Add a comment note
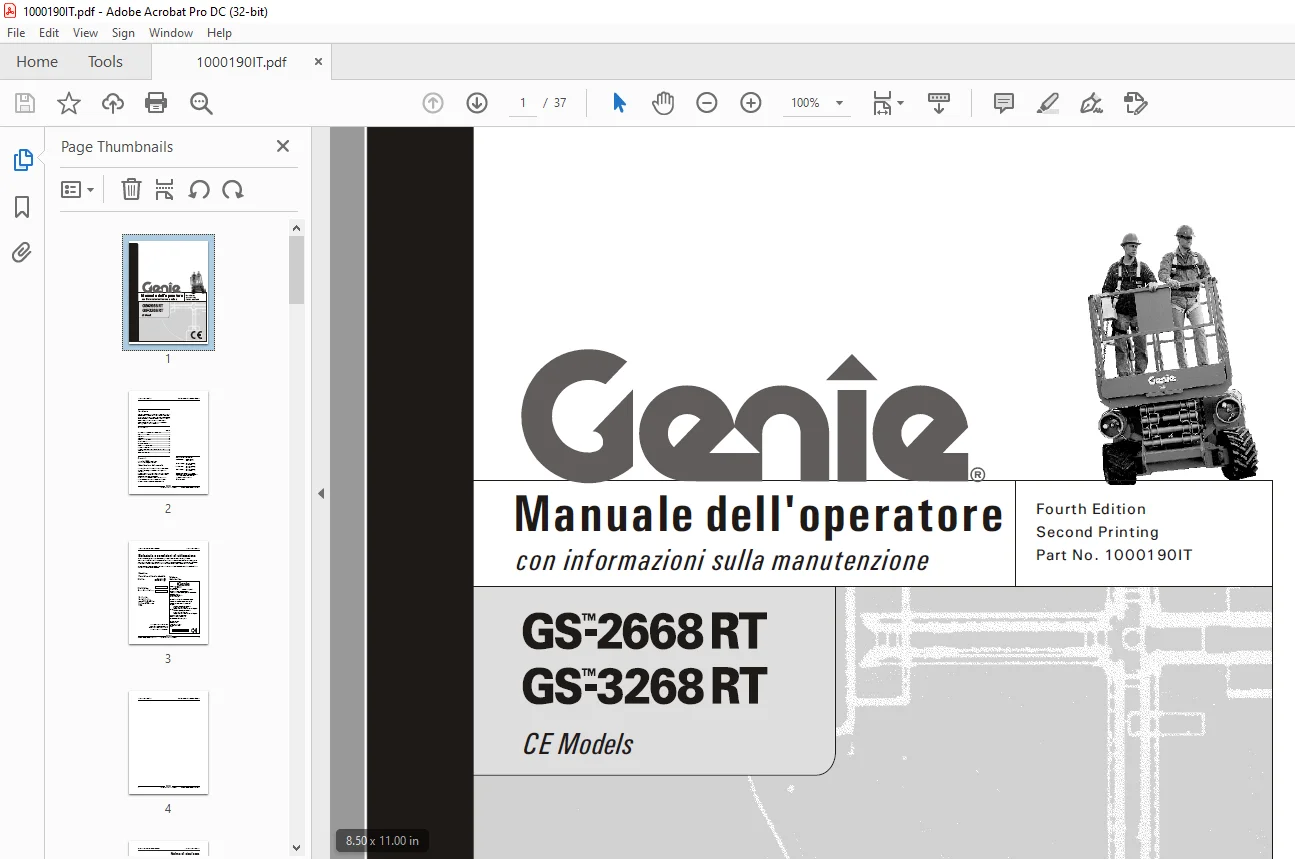The width and height of the screenshot is (1295, 859). (1004, 103)
